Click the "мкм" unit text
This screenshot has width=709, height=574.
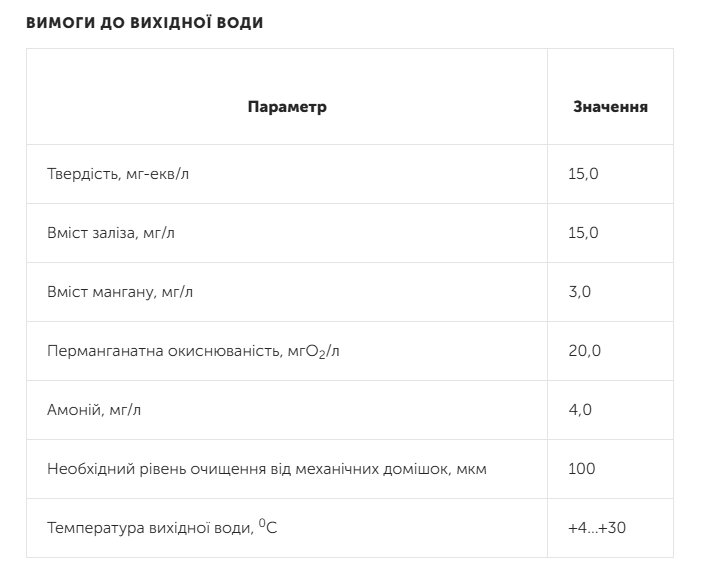(x=470, y=469)
